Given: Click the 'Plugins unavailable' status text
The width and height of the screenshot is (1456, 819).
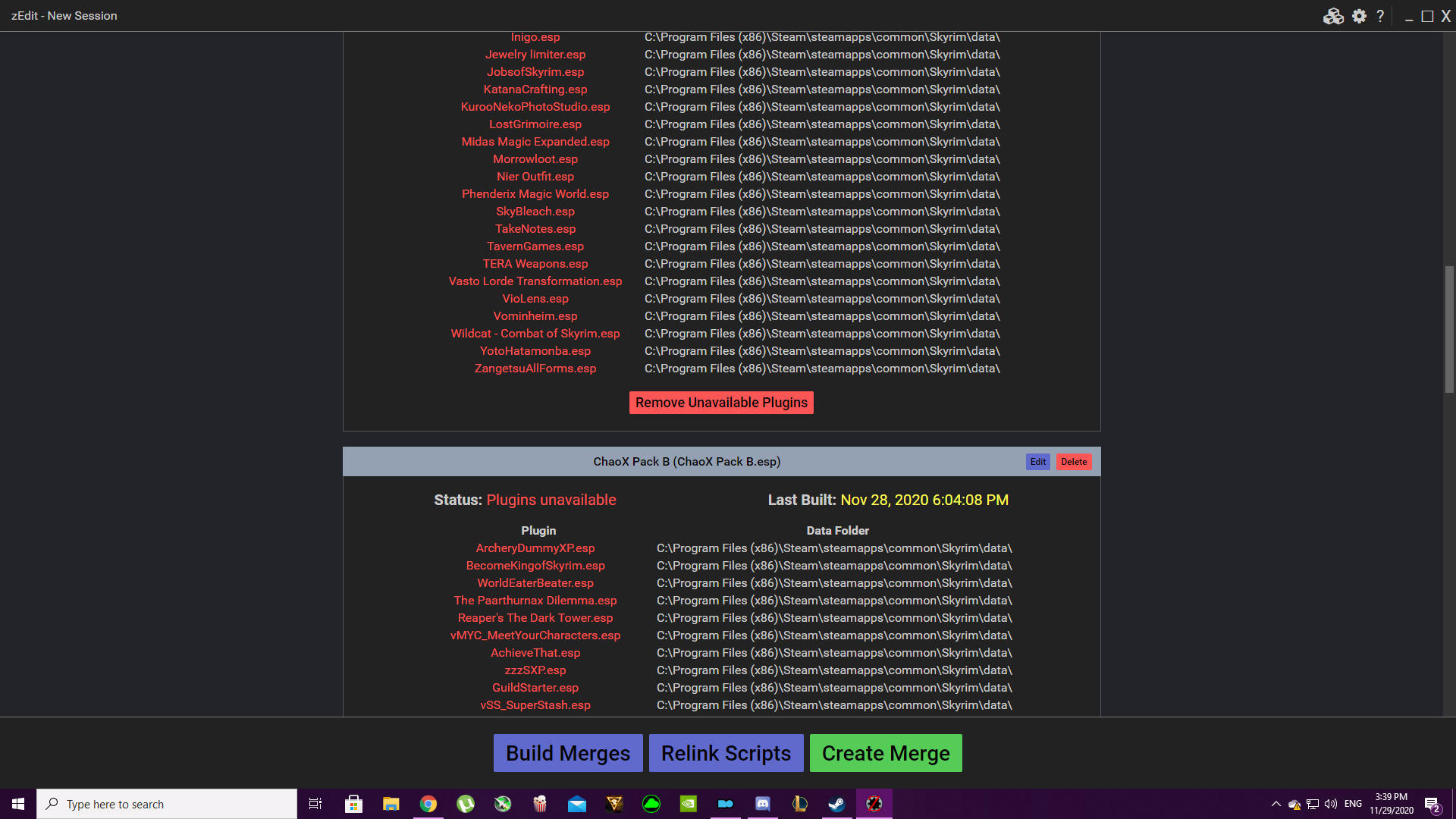Looking at the screenshot, I should (551, 500).
